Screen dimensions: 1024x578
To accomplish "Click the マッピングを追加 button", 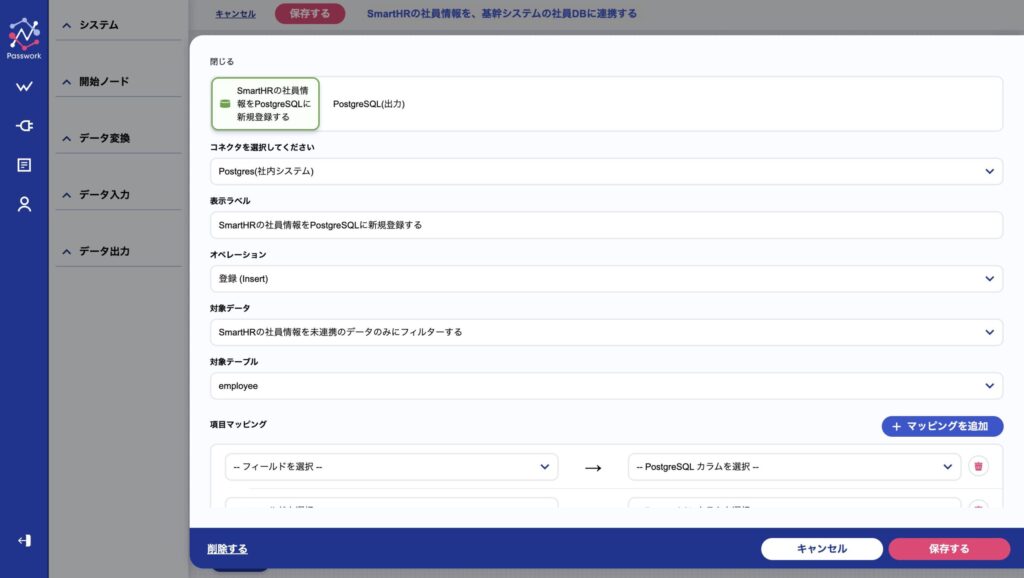I will 942,426.
